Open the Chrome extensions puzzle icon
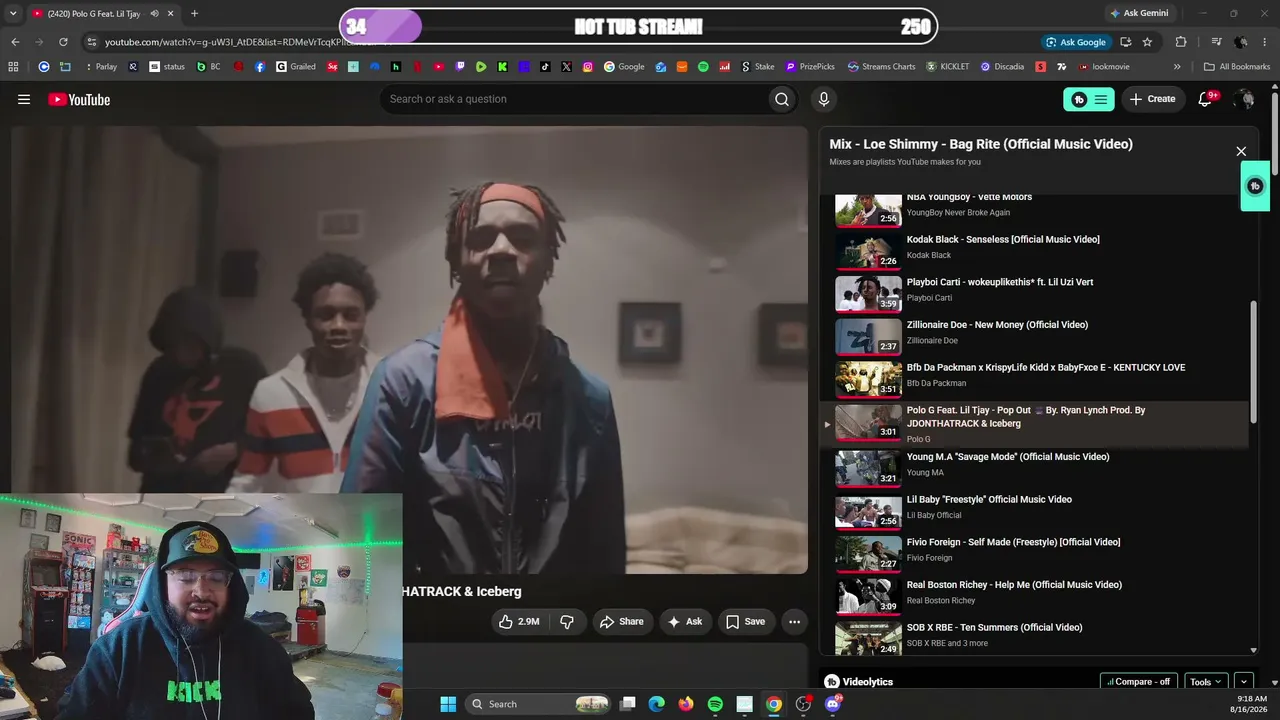The height and width of the screenshot is (720, 1280). (x=1181, y=42)
